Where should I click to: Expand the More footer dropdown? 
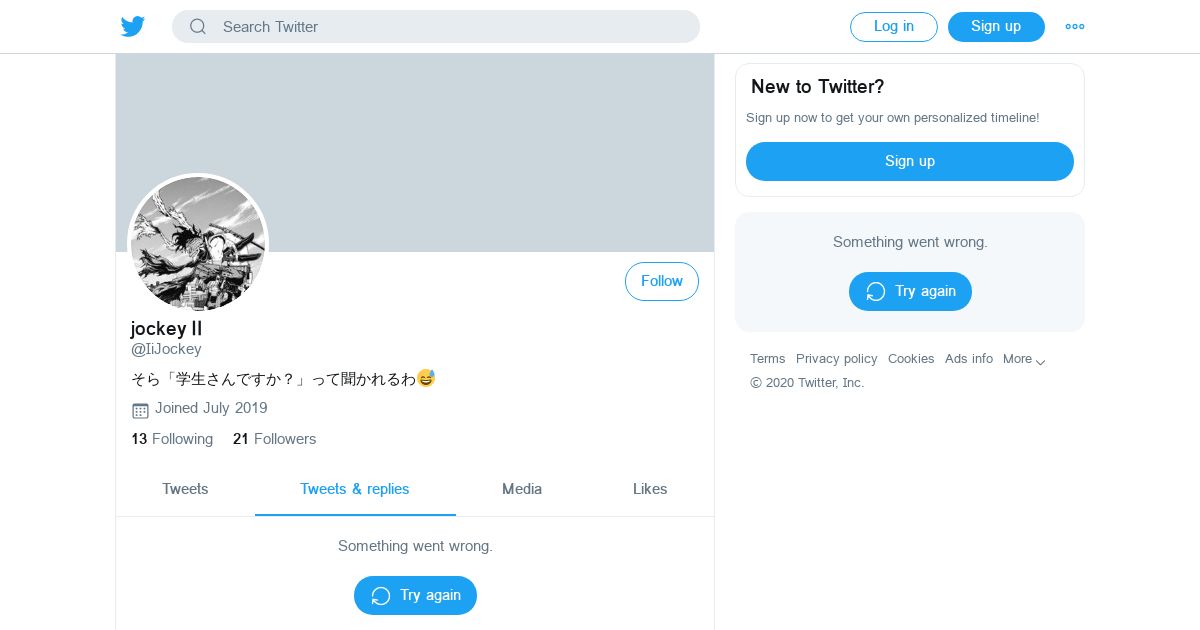click(1024, 359)
